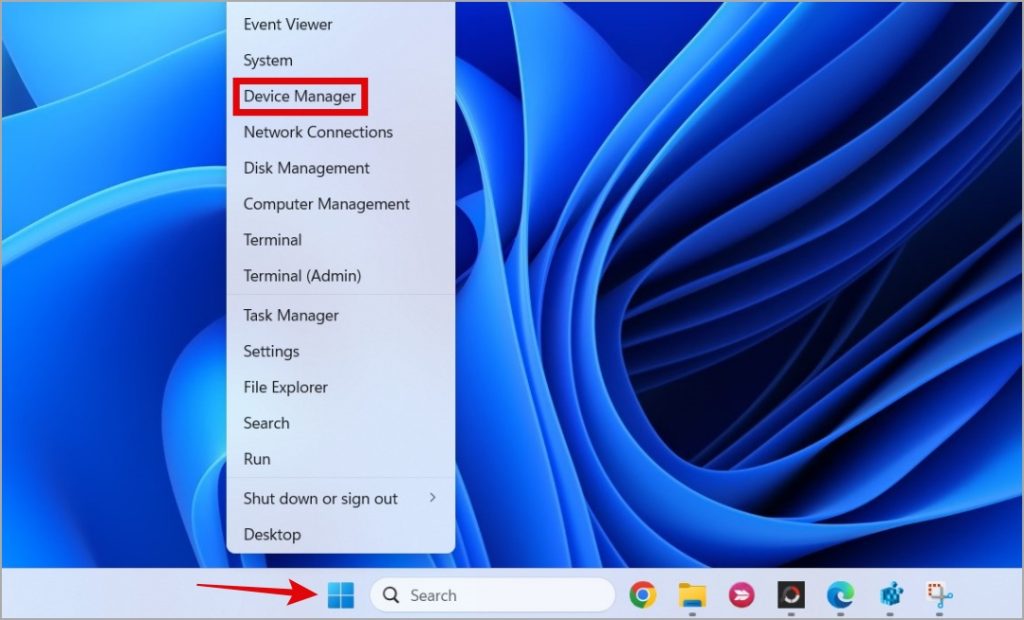Launch Microsoft Edge from the taskbar

(x=840, y=595)
